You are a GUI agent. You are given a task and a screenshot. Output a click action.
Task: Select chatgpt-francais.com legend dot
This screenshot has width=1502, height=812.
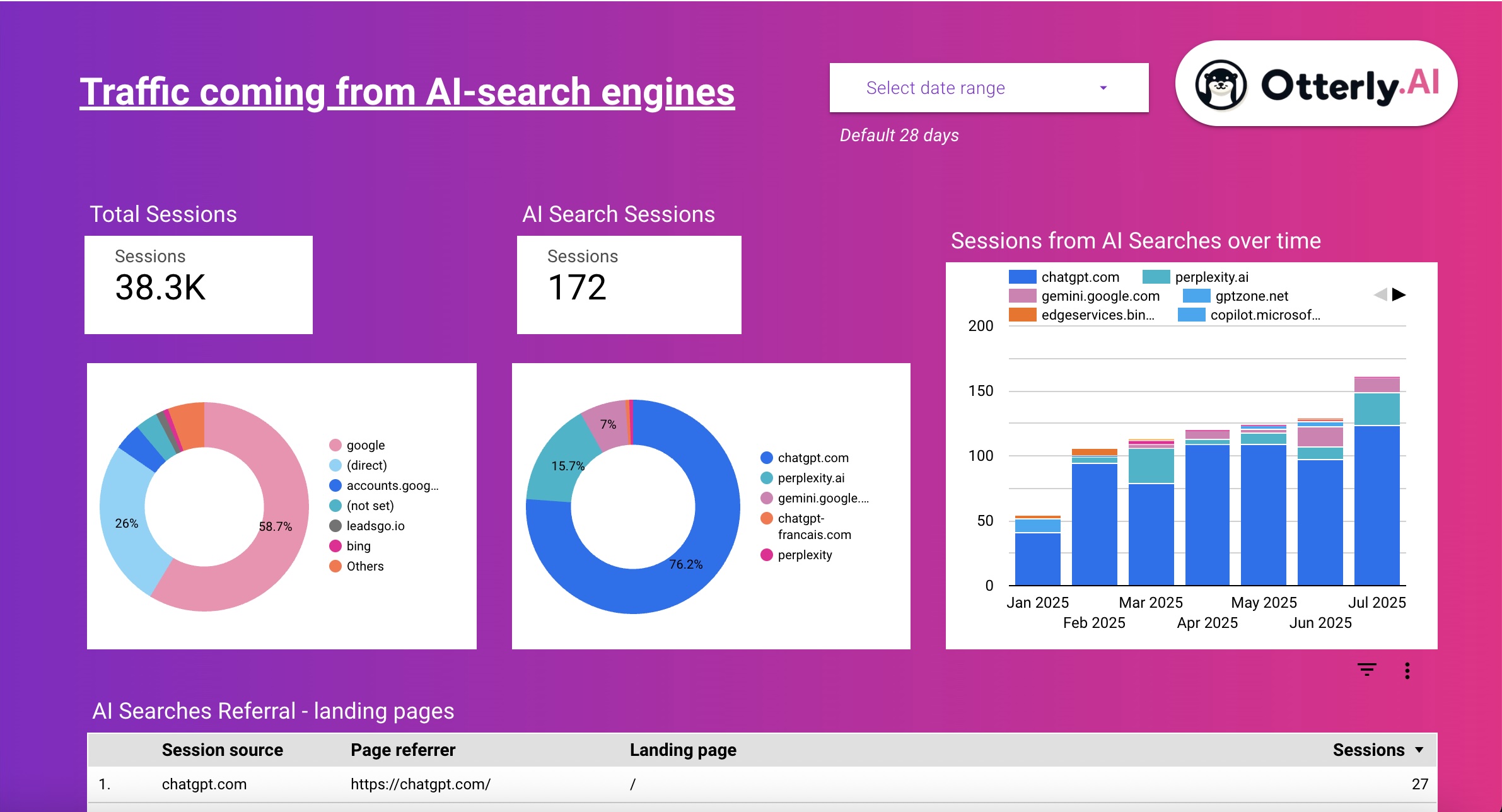click(x=767, y=518)
